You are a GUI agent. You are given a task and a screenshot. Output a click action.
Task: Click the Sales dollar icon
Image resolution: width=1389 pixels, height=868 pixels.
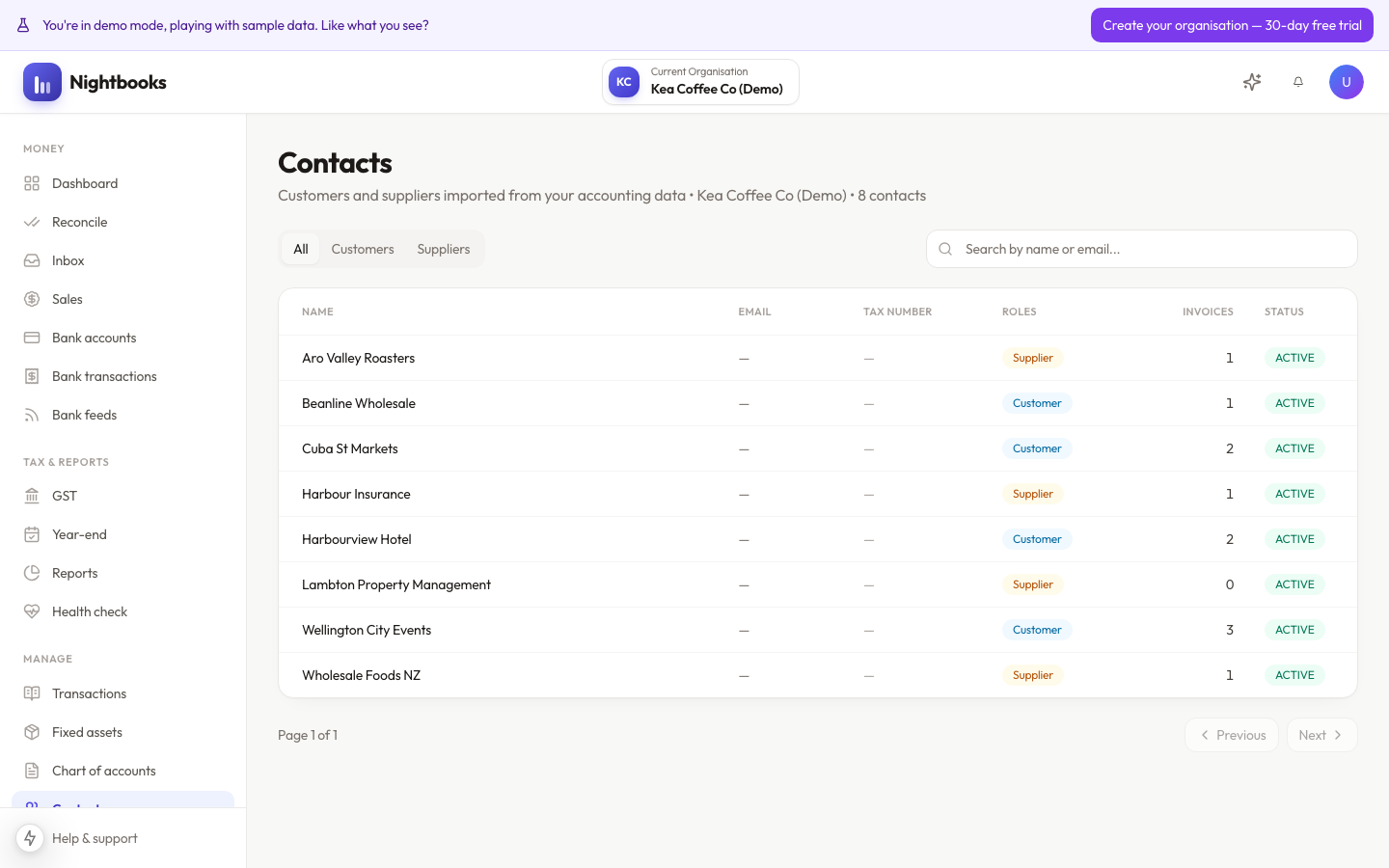(32, 299)
